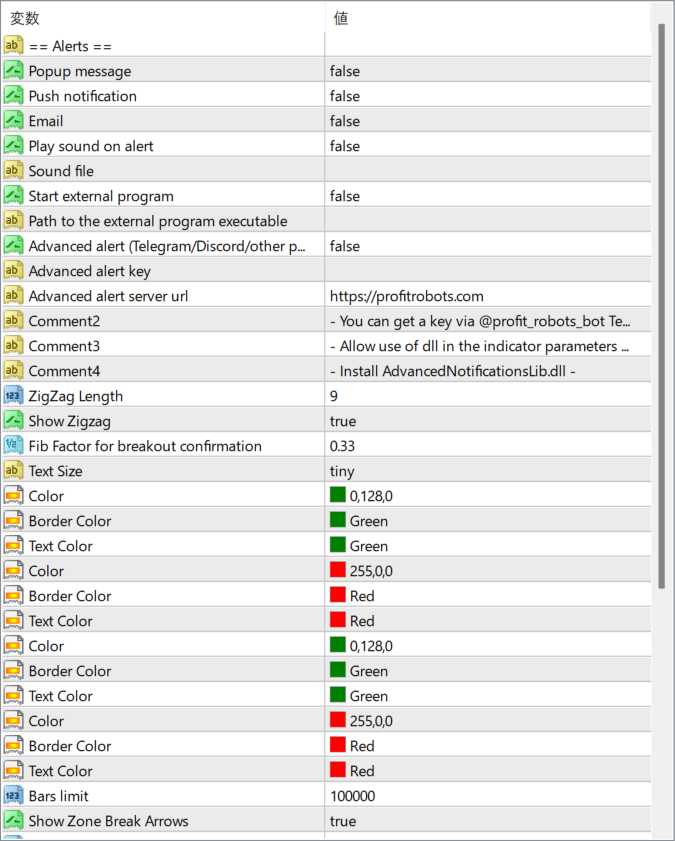675x841 pixels.
Task: Click the icon next to Advanced alert key
Action: [x=13, y=271]
